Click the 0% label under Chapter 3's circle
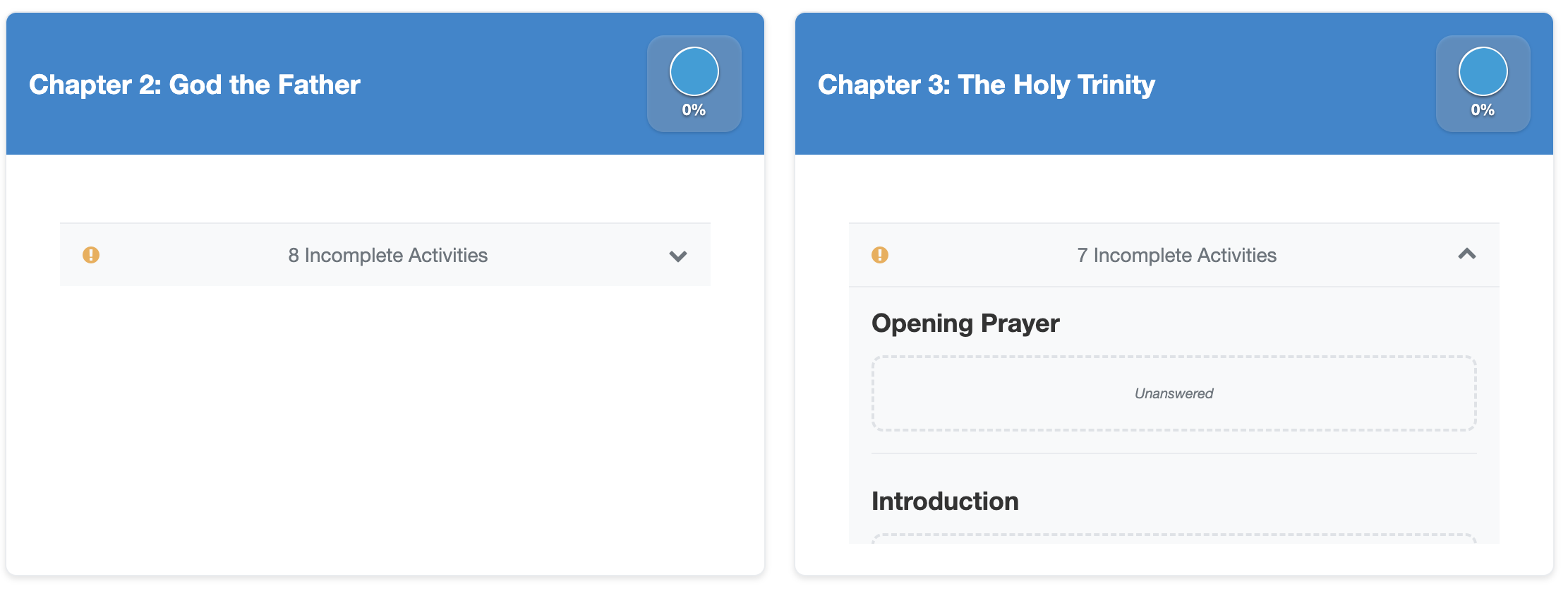This screenshot has width=1568, height=589. tap(1483, 110)
